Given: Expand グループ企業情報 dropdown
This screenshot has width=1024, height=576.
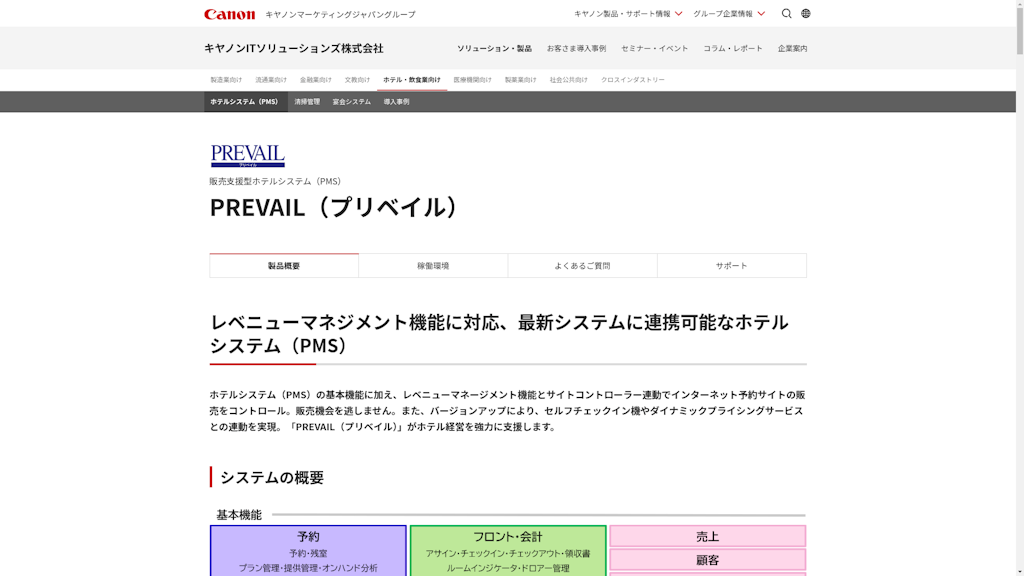Looking at the screenshot, I should click(x=729, y=14).
